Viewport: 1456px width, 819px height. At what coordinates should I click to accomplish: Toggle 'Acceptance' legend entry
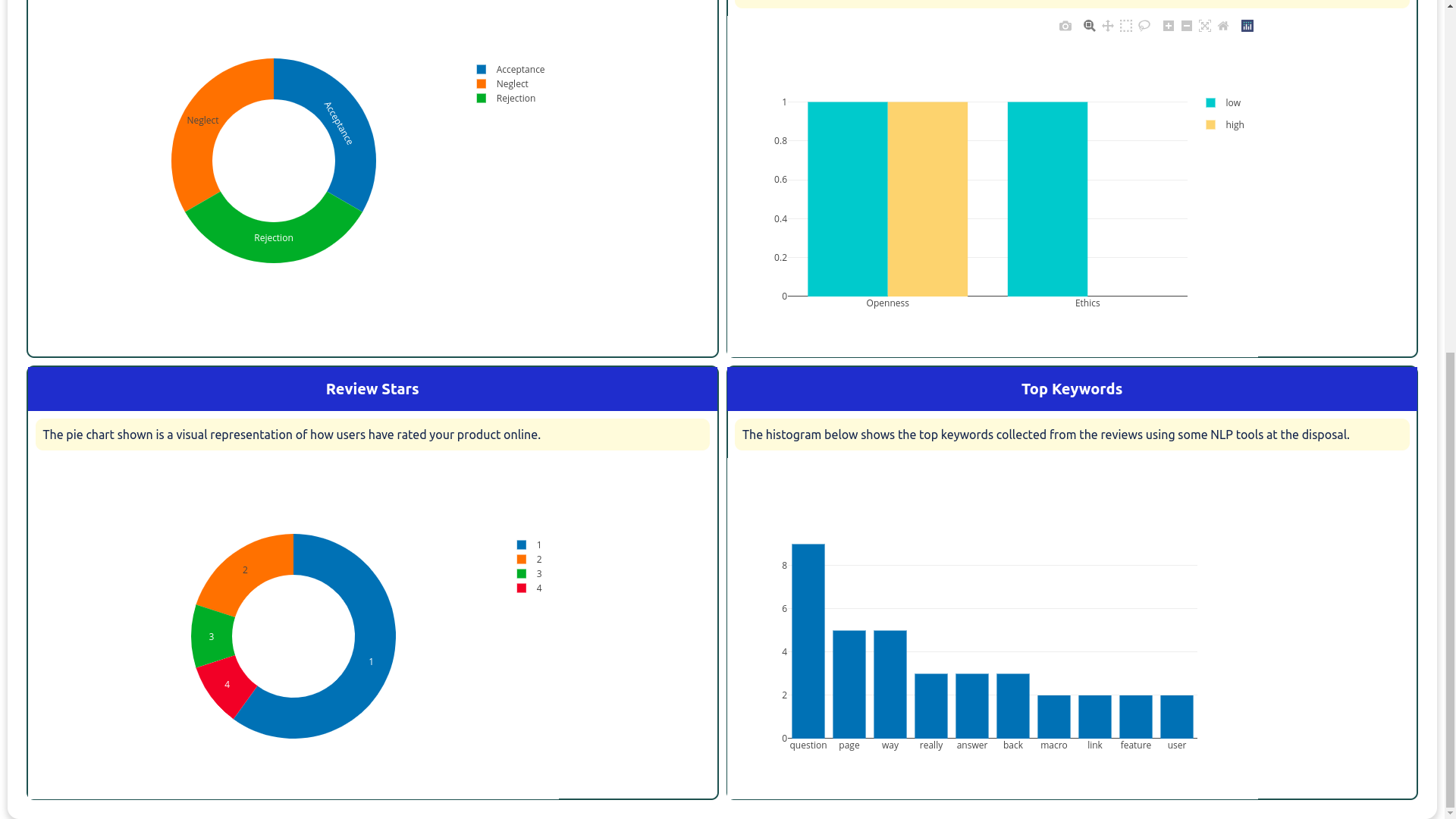tap(519, 70)
